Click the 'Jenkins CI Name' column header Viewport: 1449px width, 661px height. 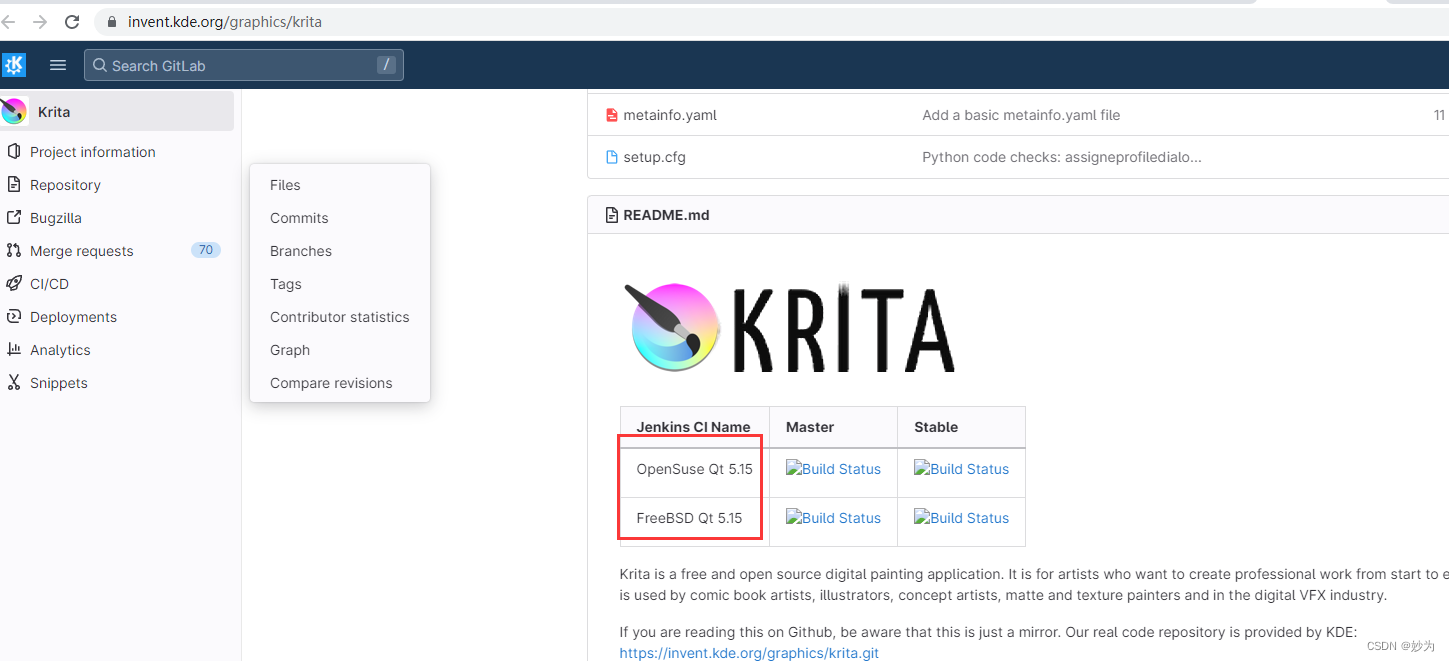[x=694, y=427]
